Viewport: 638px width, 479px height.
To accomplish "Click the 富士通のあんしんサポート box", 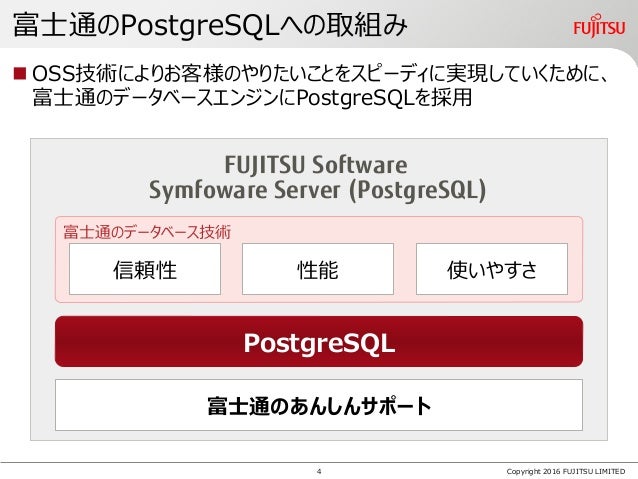I will pos(319,405).
